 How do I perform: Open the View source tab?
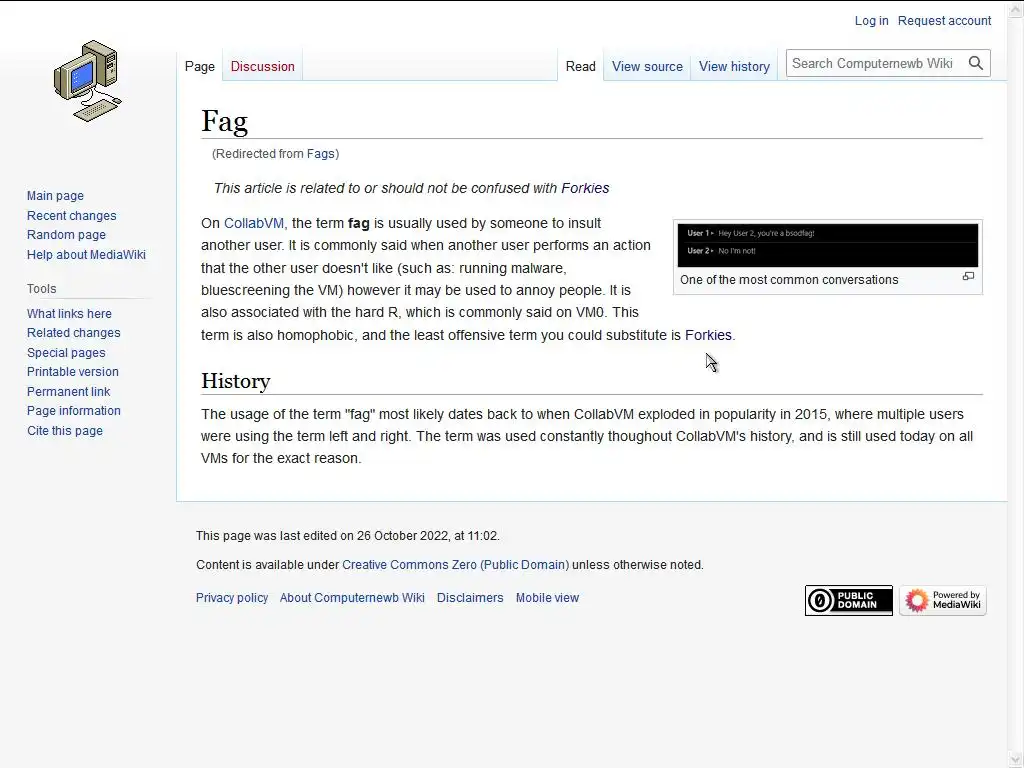[x=647, y=67]
